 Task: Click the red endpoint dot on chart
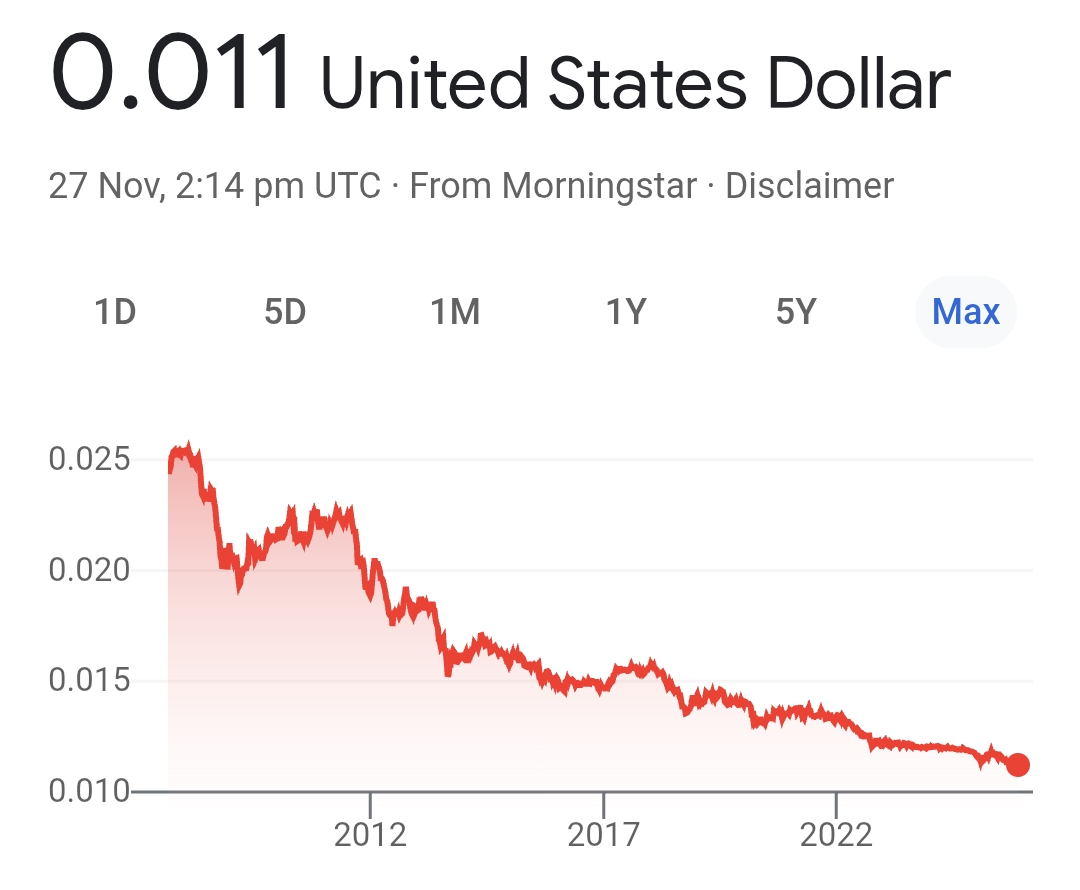pyautogui.click(x=1018, y=765)
